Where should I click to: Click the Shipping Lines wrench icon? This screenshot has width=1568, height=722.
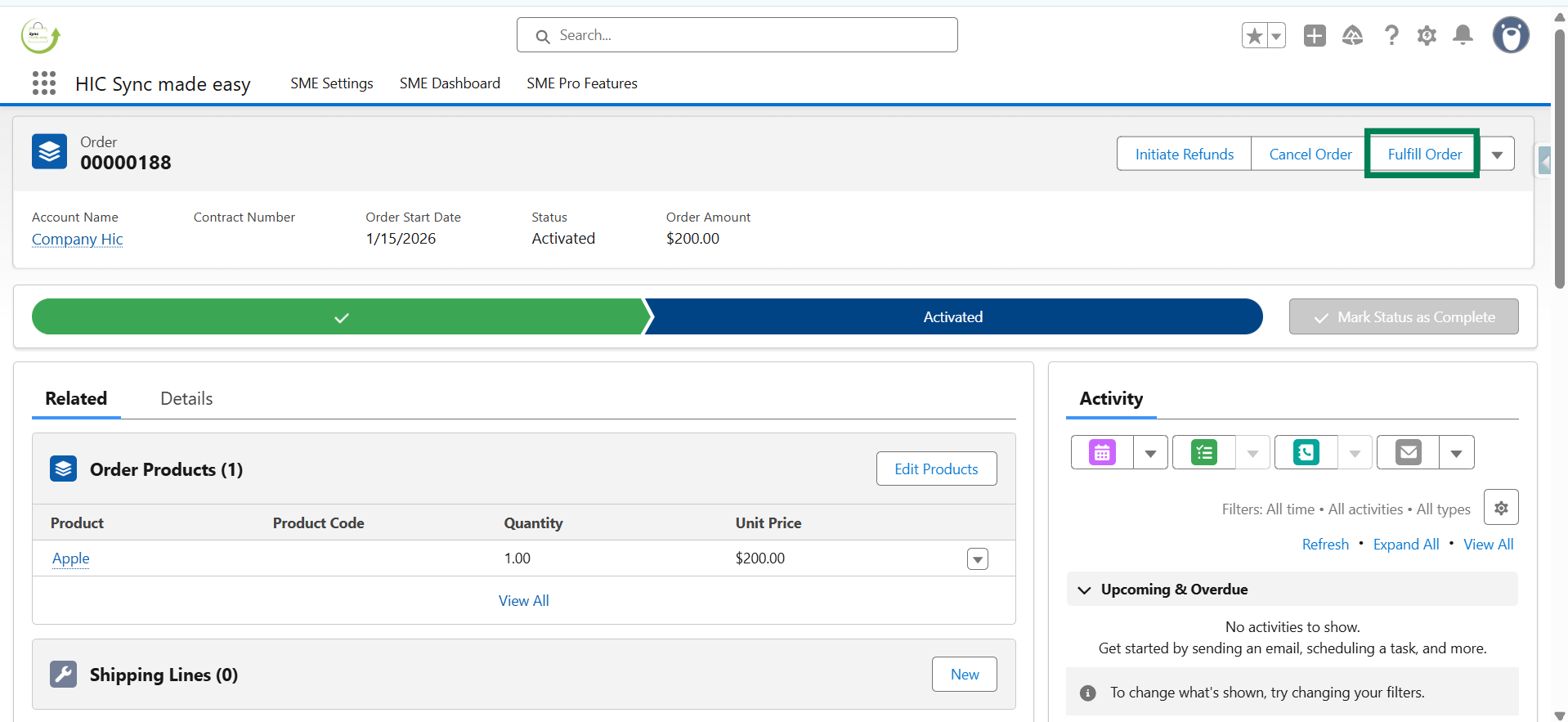(x=64, y=674)
